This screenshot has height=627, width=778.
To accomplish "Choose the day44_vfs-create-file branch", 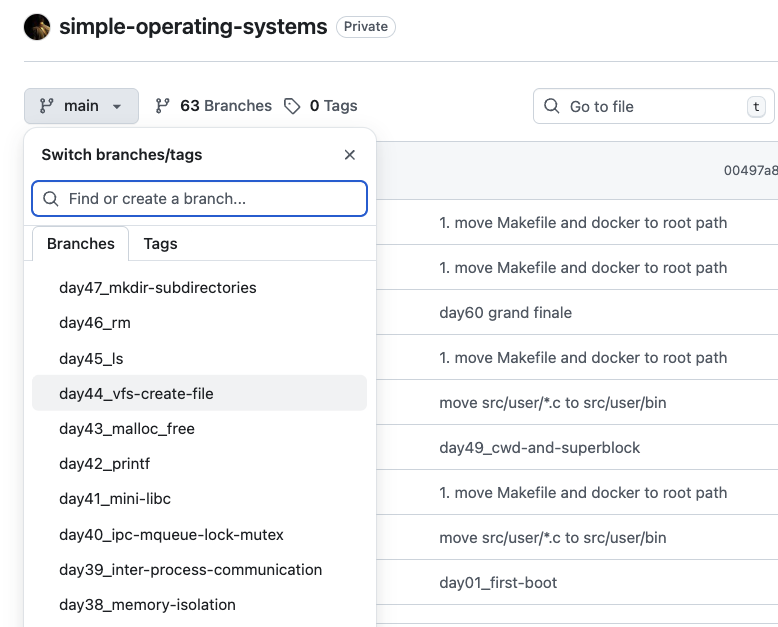I will [136, 394].
